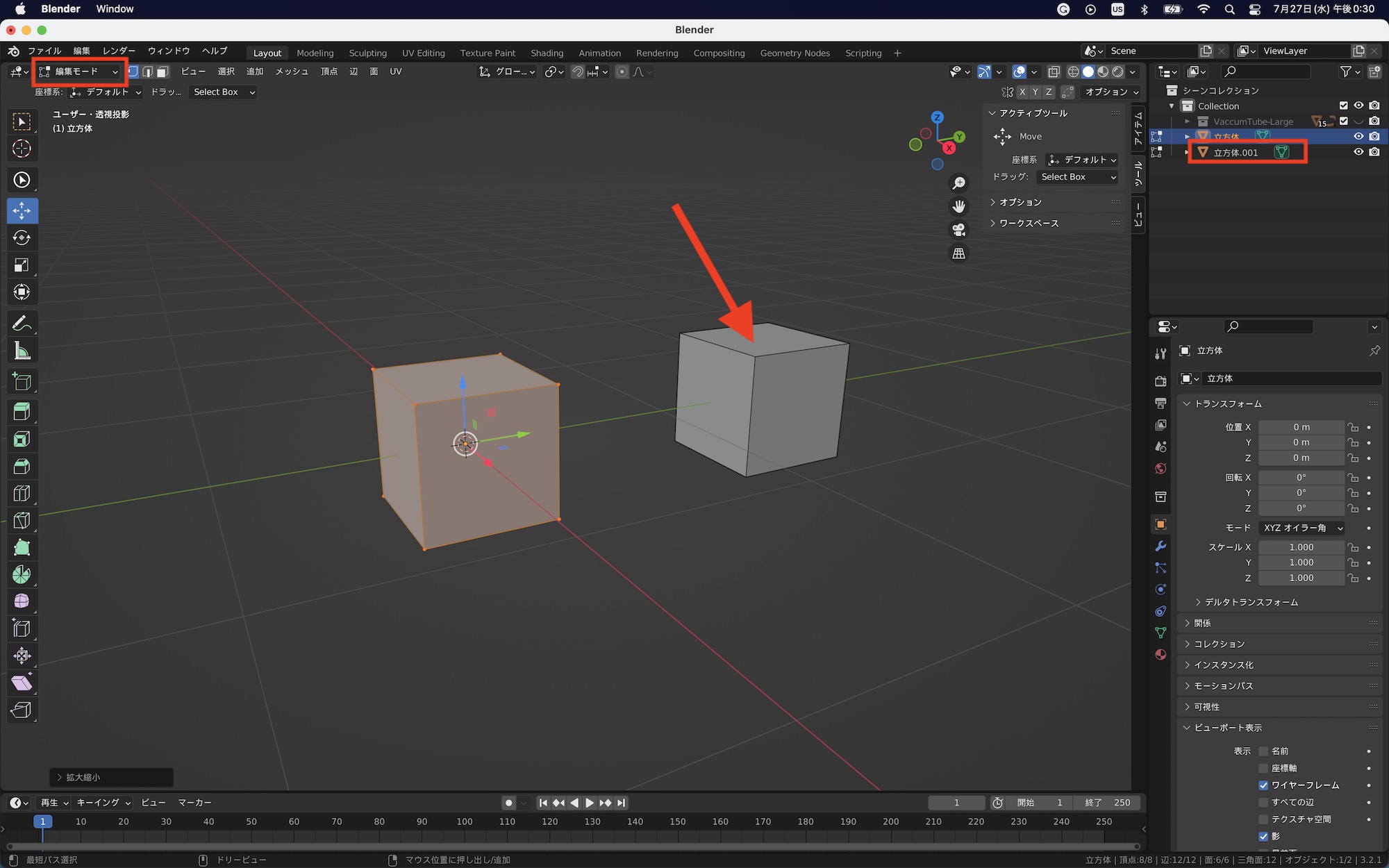
Task: Open the メッシュ menu
Action: pyautogui.click(x=291, y=72)
